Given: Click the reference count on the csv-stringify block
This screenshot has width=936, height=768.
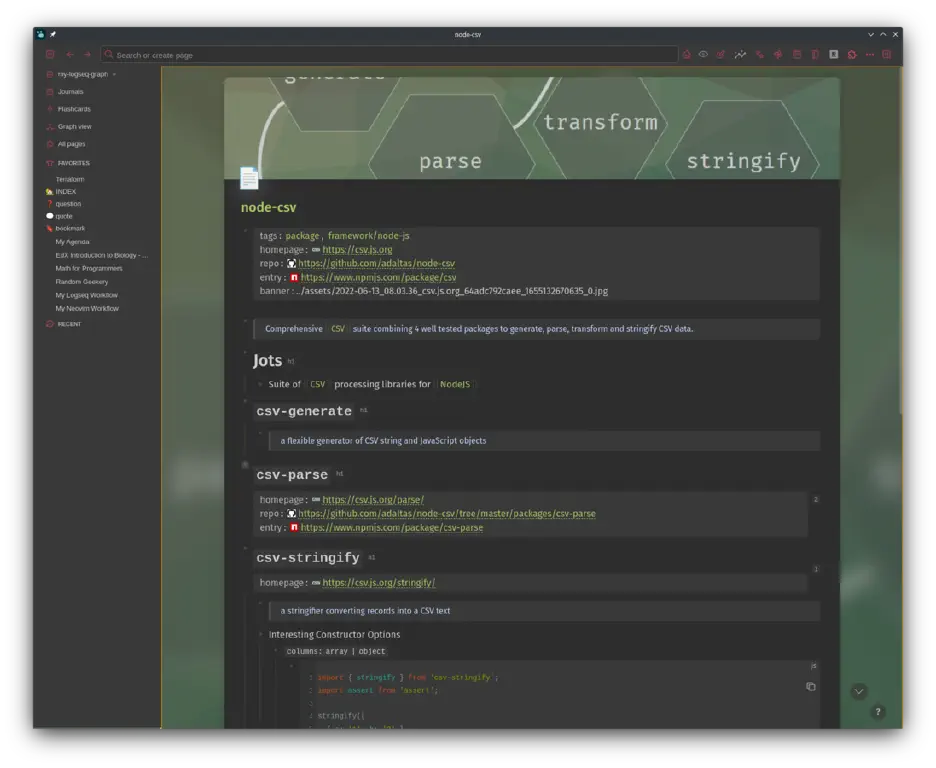Looking at the screenshot, I should pyautogui.click(x=815, y=569).
